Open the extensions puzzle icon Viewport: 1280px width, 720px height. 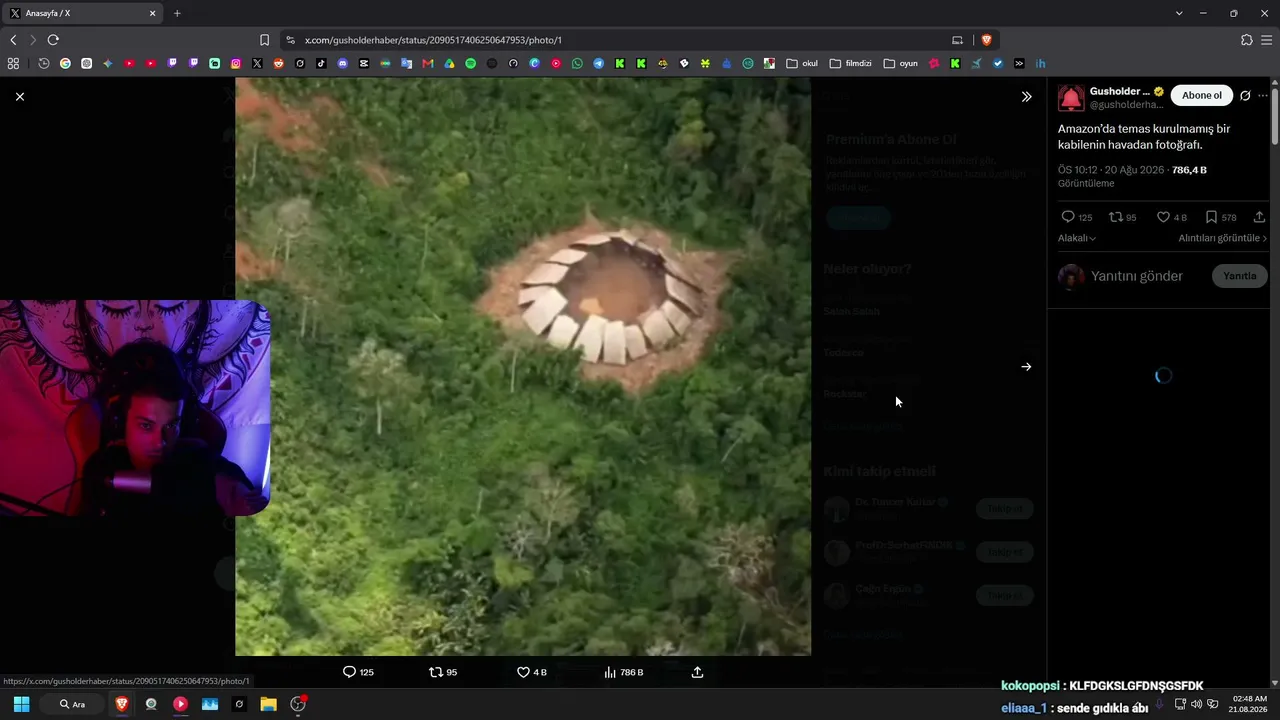pos(1246,40)
